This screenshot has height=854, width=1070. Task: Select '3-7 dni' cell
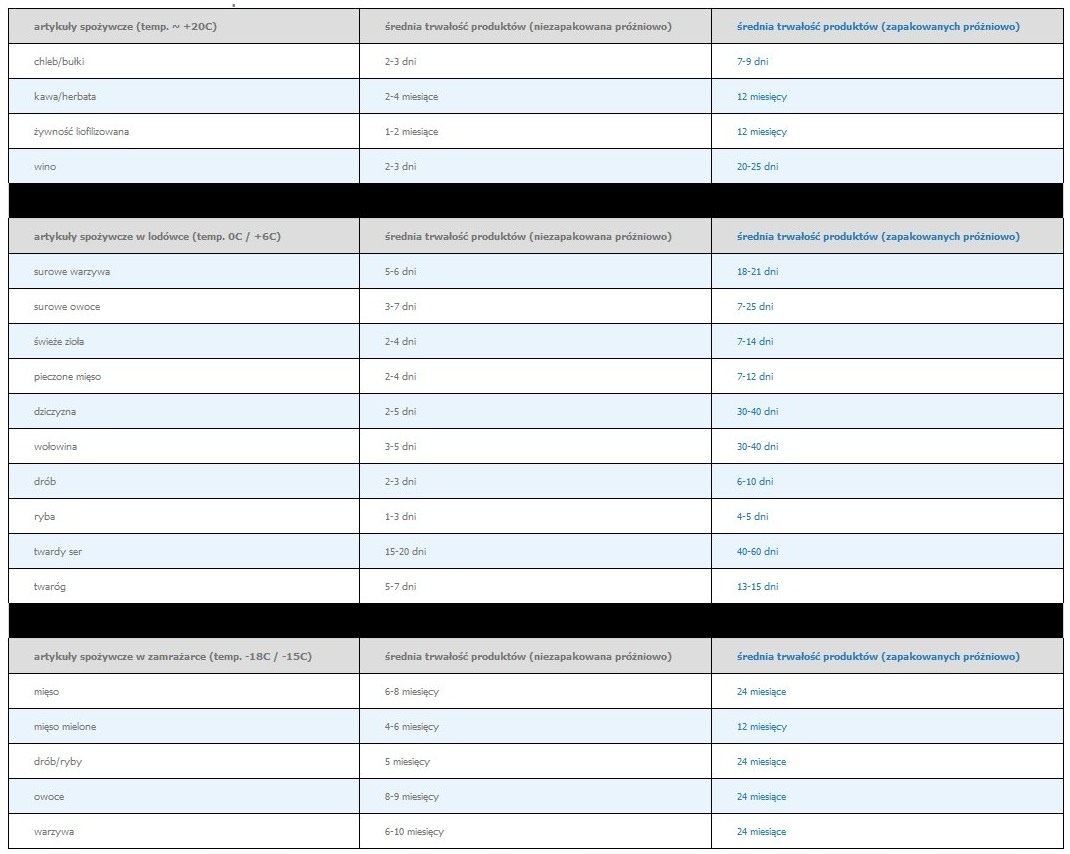coord(535,307)
